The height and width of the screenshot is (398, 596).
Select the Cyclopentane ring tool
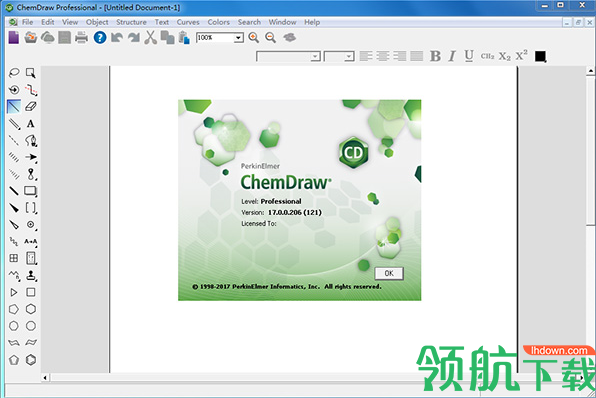(x=14, y=309)
